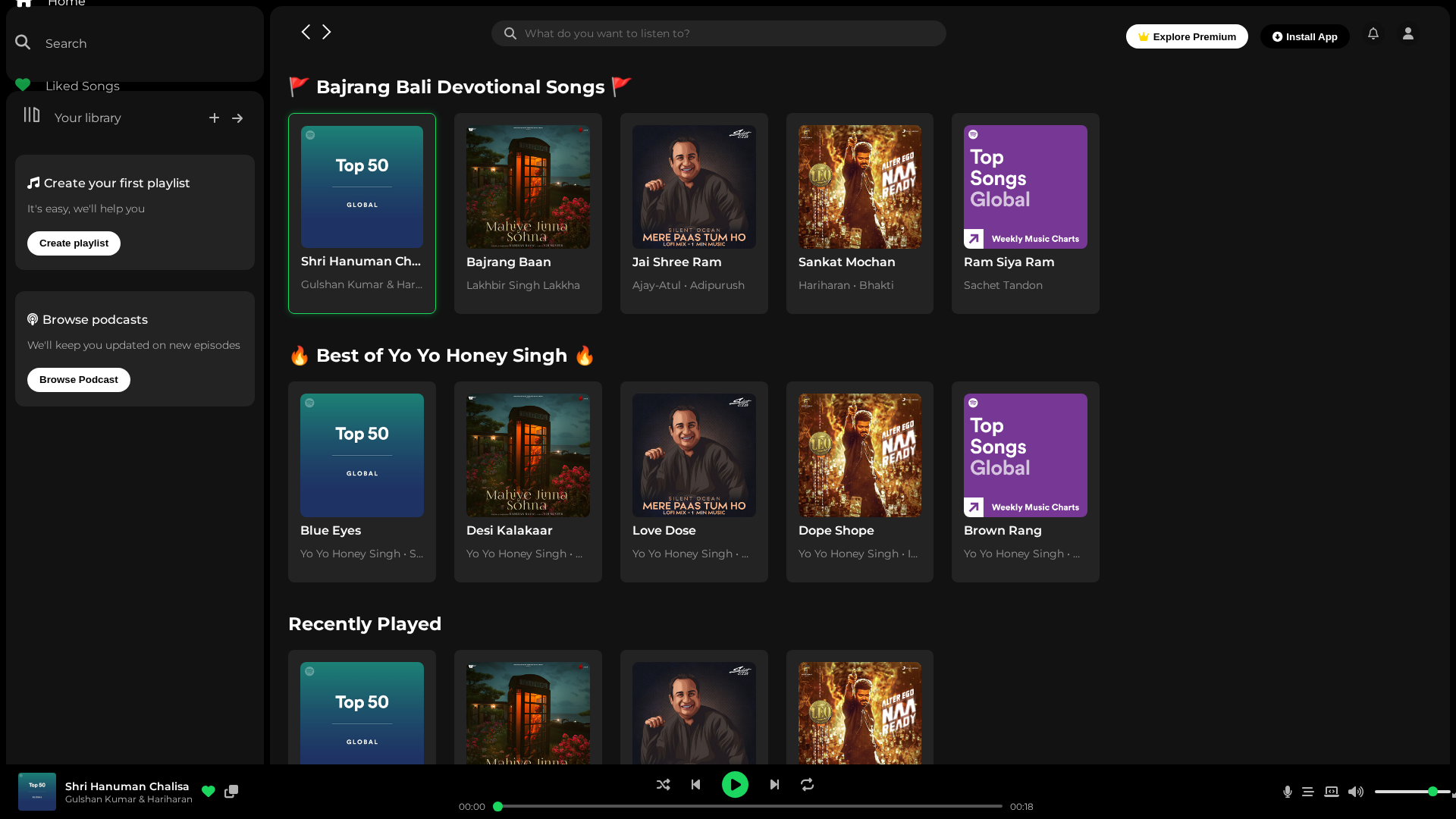
Task: Select the Blue Eyes song title
Action: pyautogui.click(x=331, y=530)
